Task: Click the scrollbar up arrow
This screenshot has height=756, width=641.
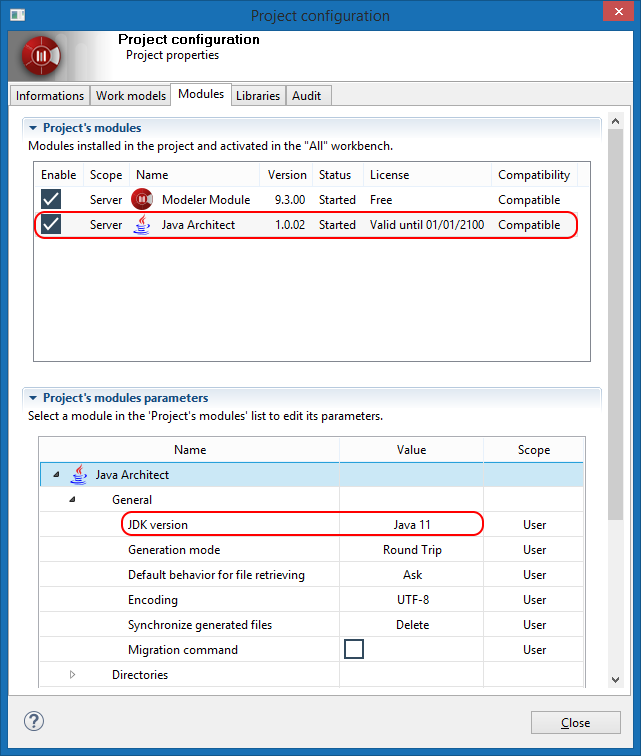Action: 615,122
